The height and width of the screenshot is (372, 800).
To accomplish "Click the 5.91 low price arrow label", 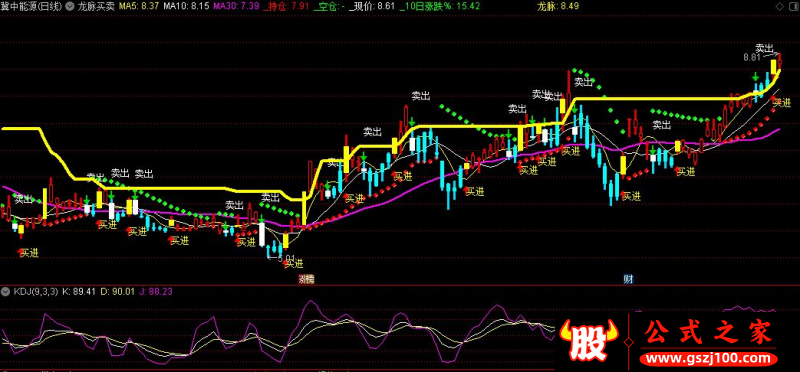I will pos(281,258).
